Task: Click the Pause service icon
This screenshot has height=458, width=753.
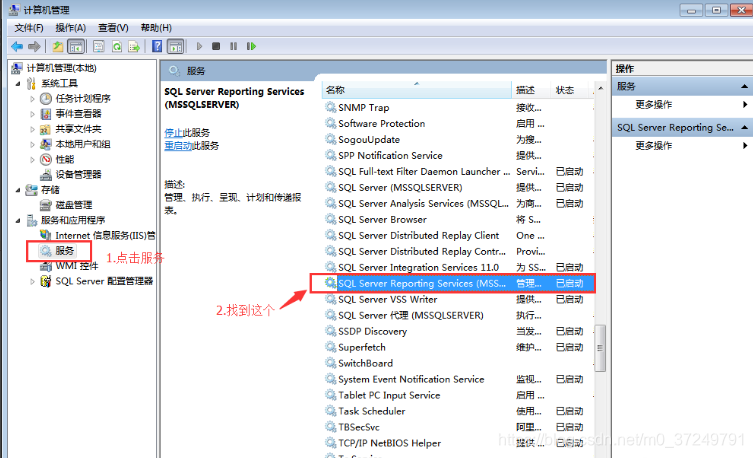Action: coord(233,47)
